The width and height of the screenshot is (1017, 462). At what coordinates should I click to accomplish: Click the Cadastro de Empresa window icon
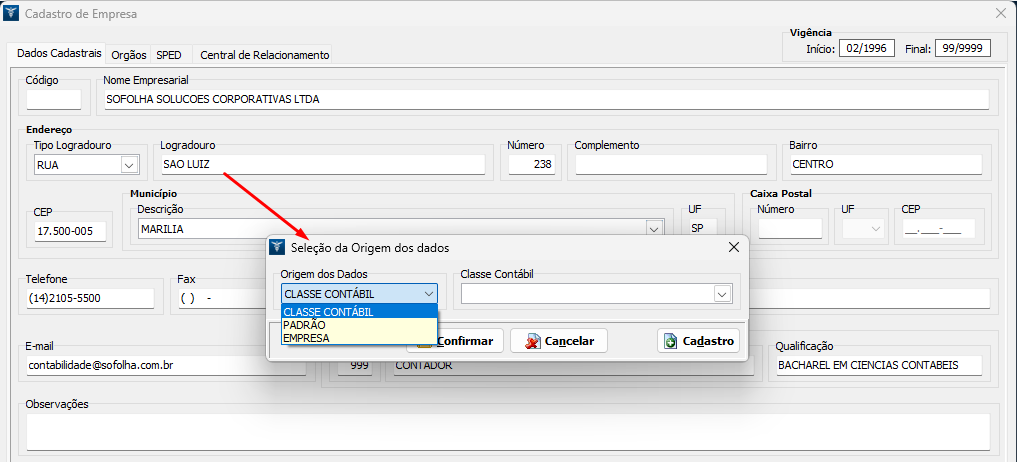12,14
